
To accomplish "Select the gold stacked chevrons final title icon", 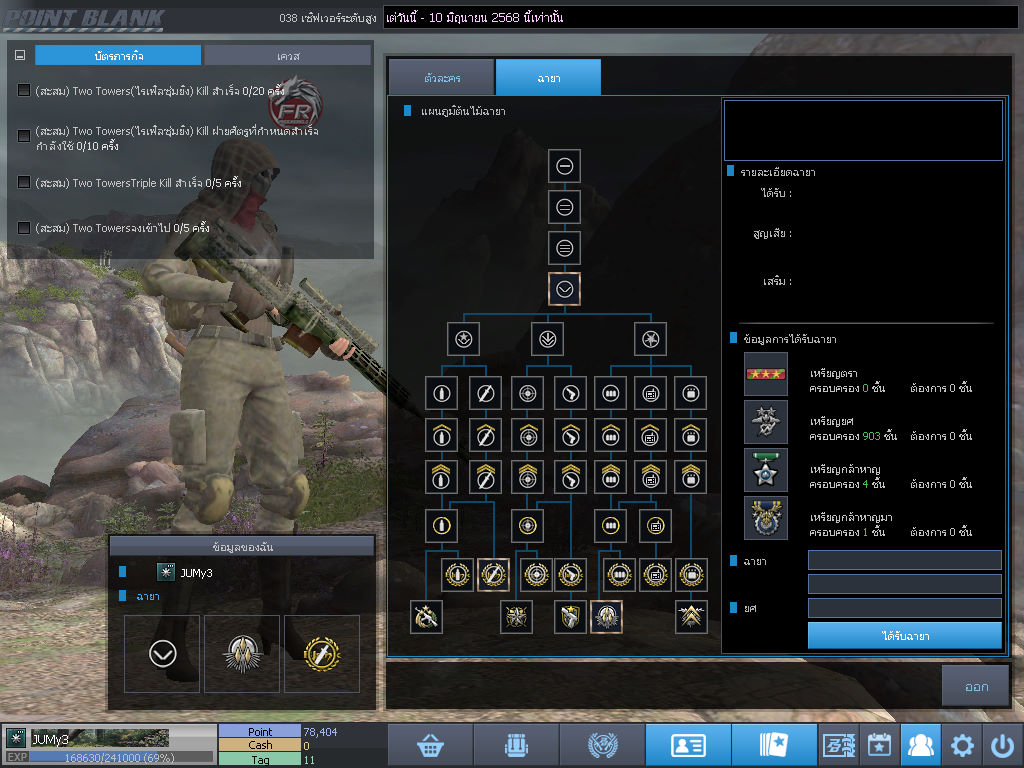I will click(x=691, y=616).
